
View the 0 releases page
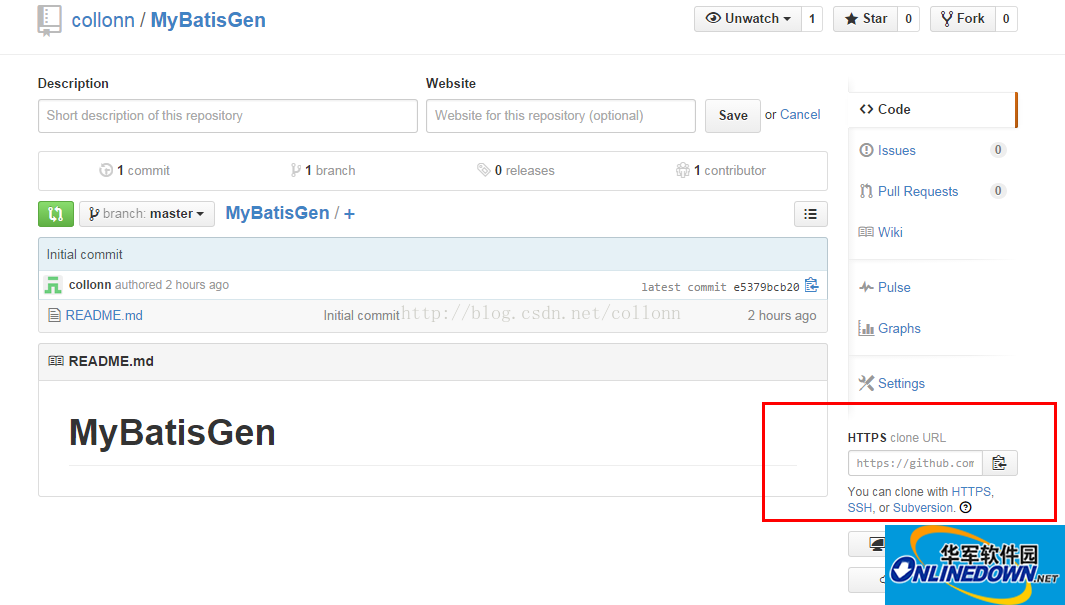(x=516, y=170)
